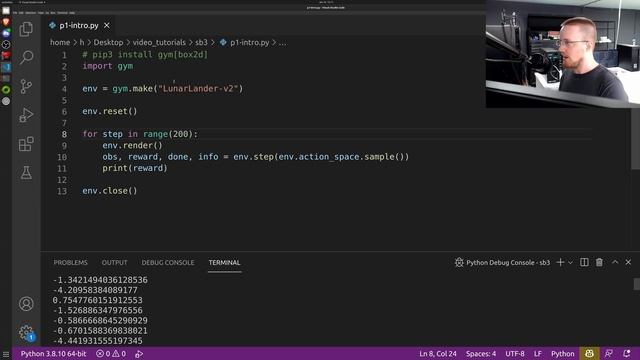
Task: Change end of line sequence LF
Action: pos(538,353)
